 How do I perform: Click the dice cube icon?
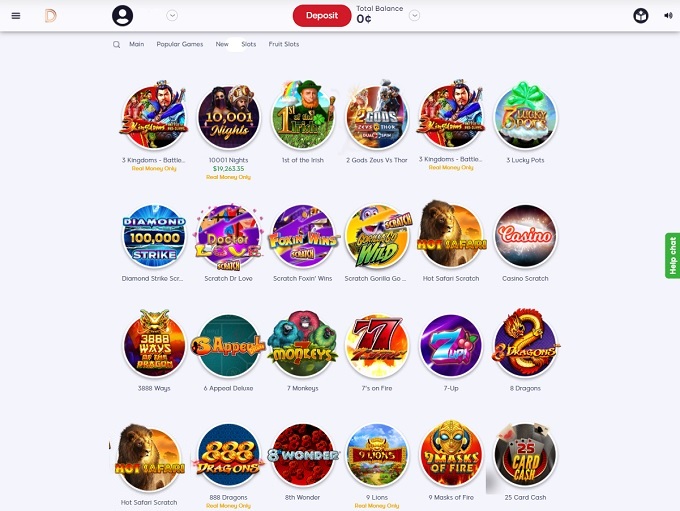(x=641, y=16)
